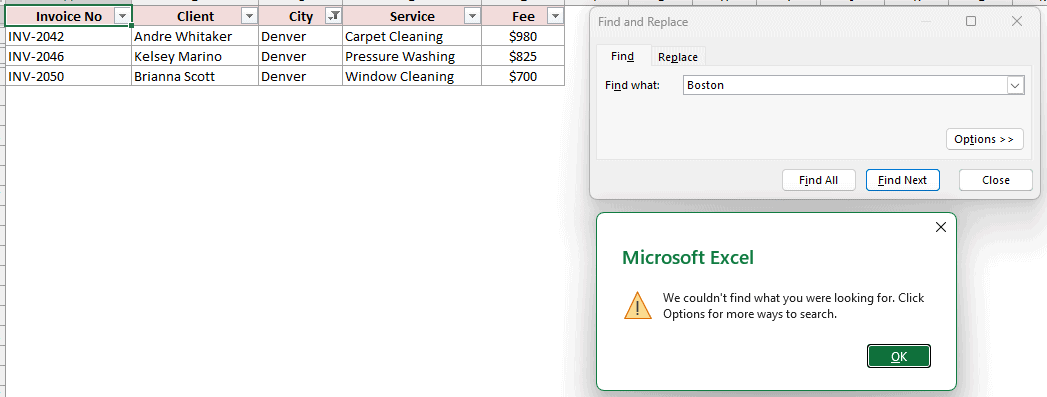Select the $980 fee cell
Screen dimensions: 1047x397
[x=523, y=37]
